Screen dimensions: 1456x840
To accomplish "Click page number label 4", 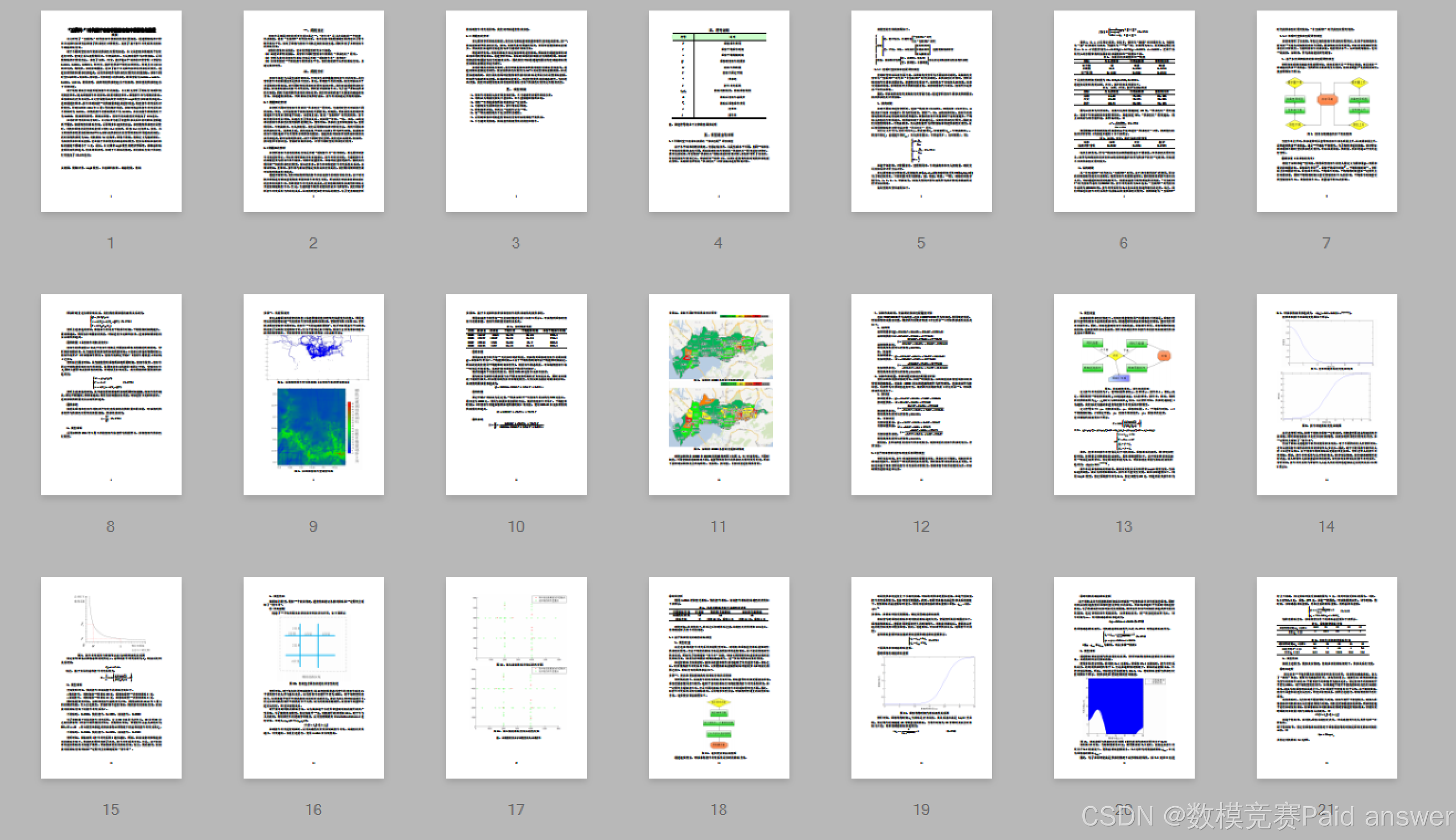I will click(719, 243).
